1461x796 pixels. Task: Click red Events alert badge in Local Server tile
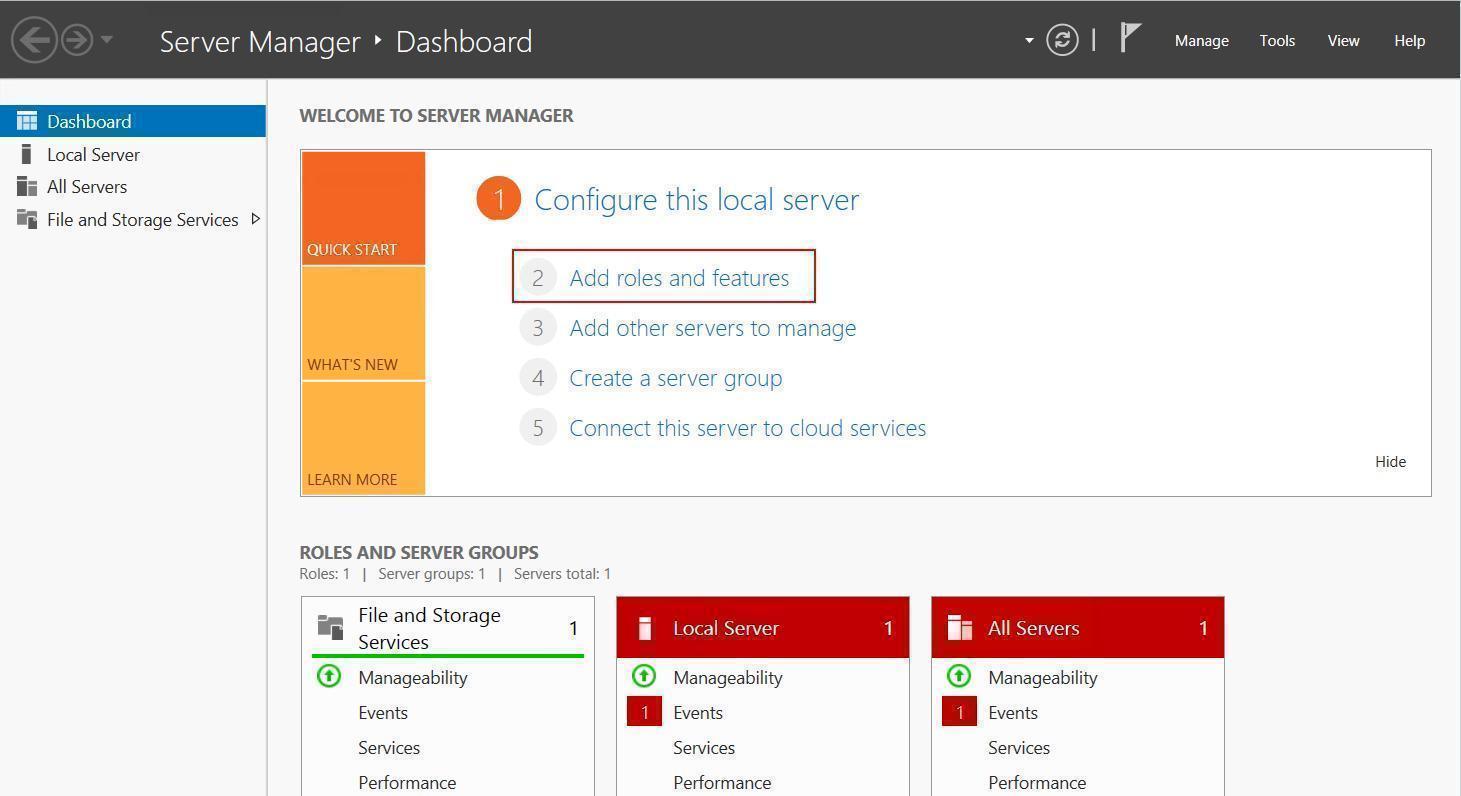pyautogui.click(x=644, y=712)
